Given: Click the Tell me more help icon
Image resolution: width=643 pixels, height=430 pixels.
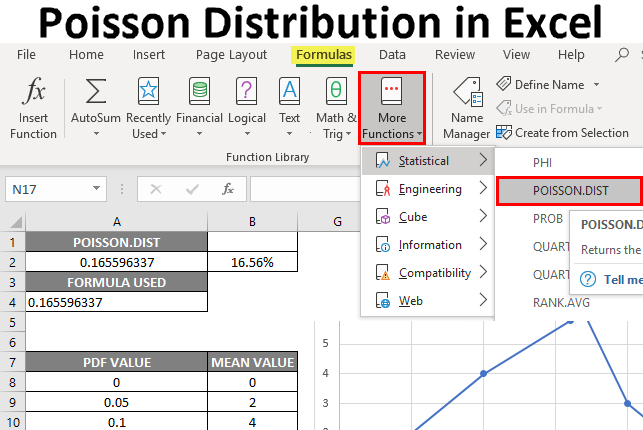Looking at the screenshot, I should pos(588,280).
